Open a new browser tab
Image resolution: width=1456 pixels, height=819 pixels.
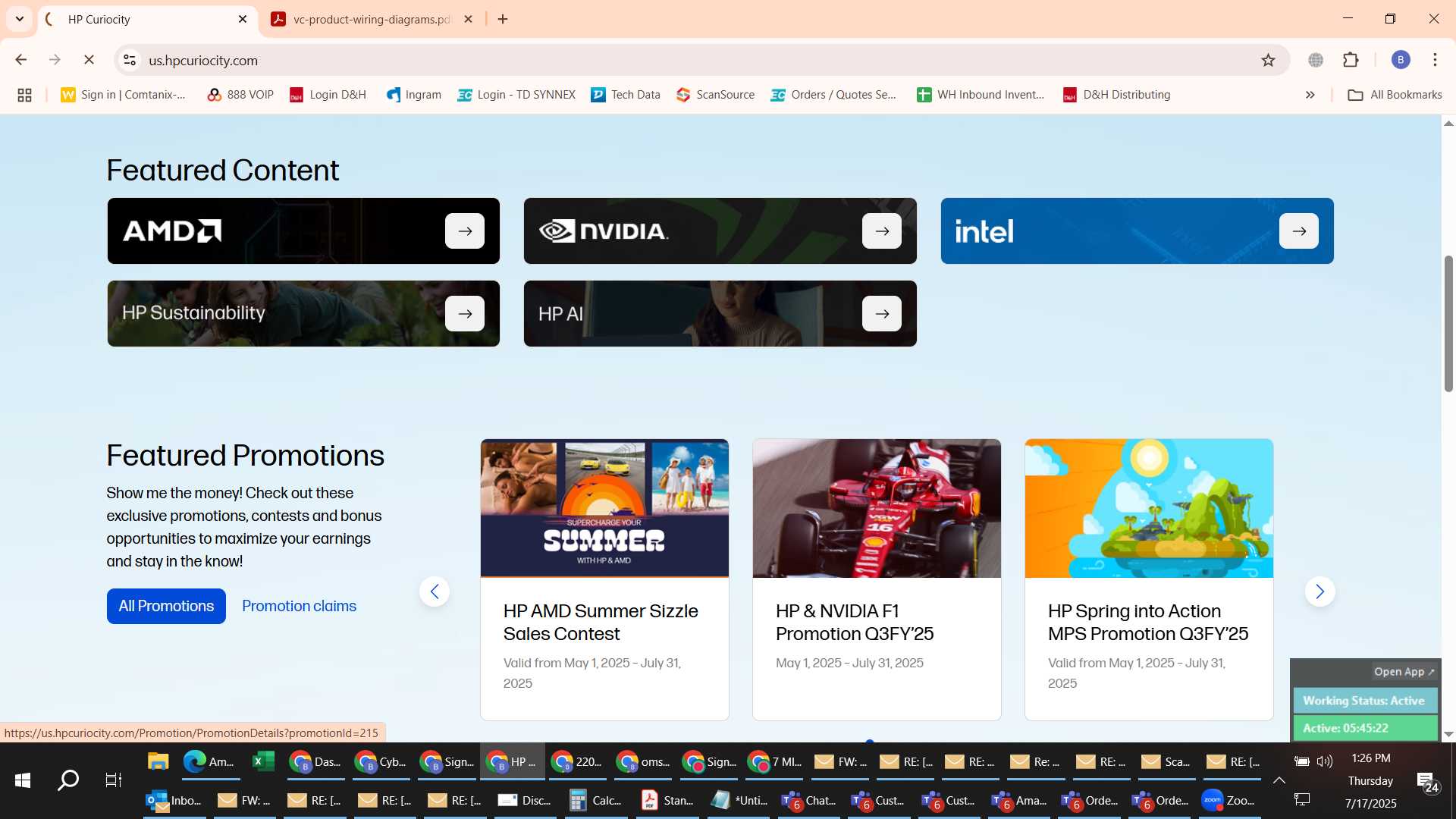pyautogui.click(x=503, y=20)
